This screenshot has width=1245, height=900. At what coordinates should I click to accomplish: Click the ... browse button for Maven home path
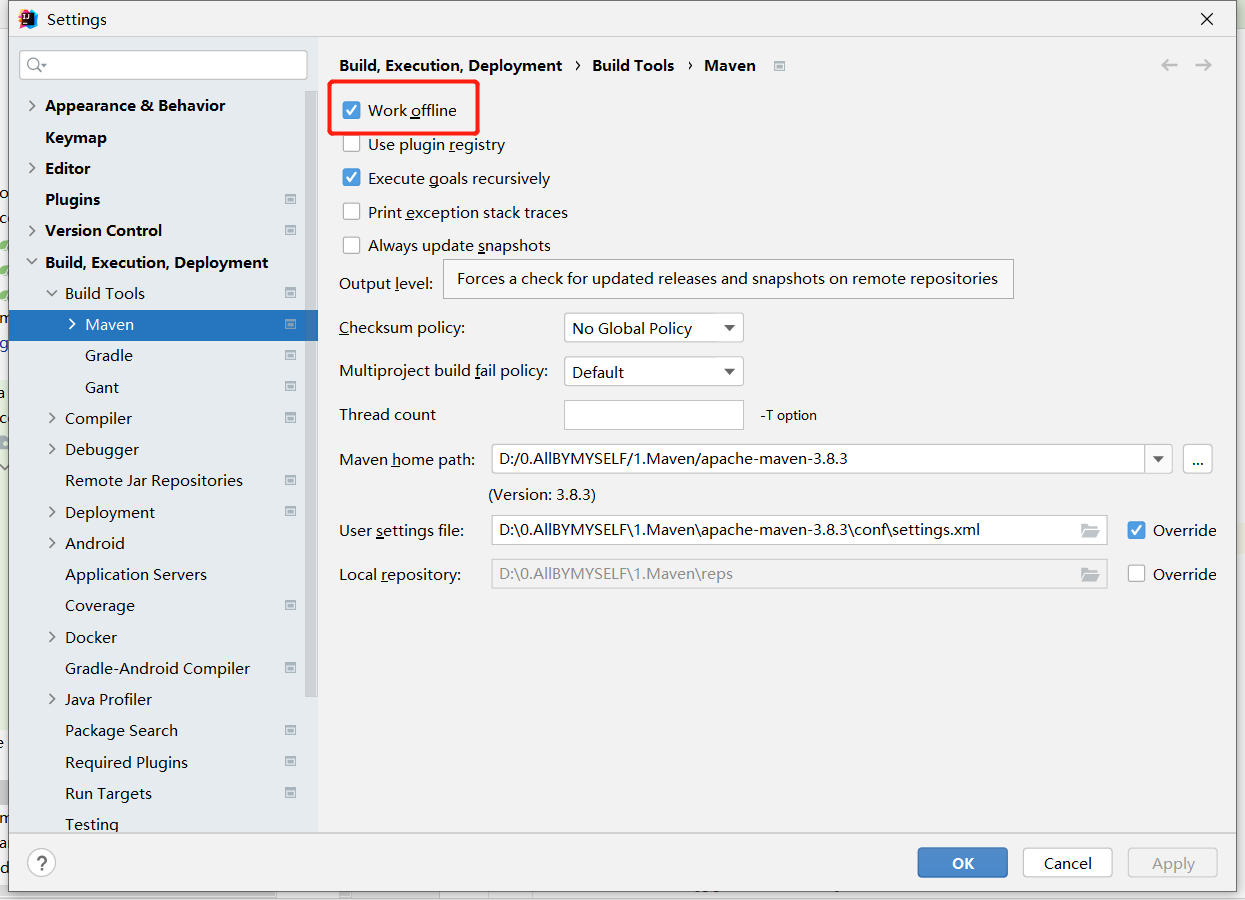point(1197,459)
